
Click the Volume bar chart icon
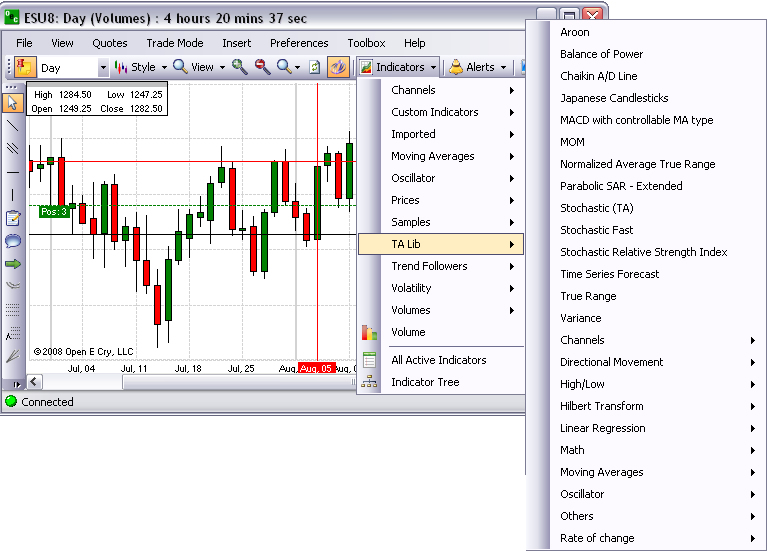[369, 332]
